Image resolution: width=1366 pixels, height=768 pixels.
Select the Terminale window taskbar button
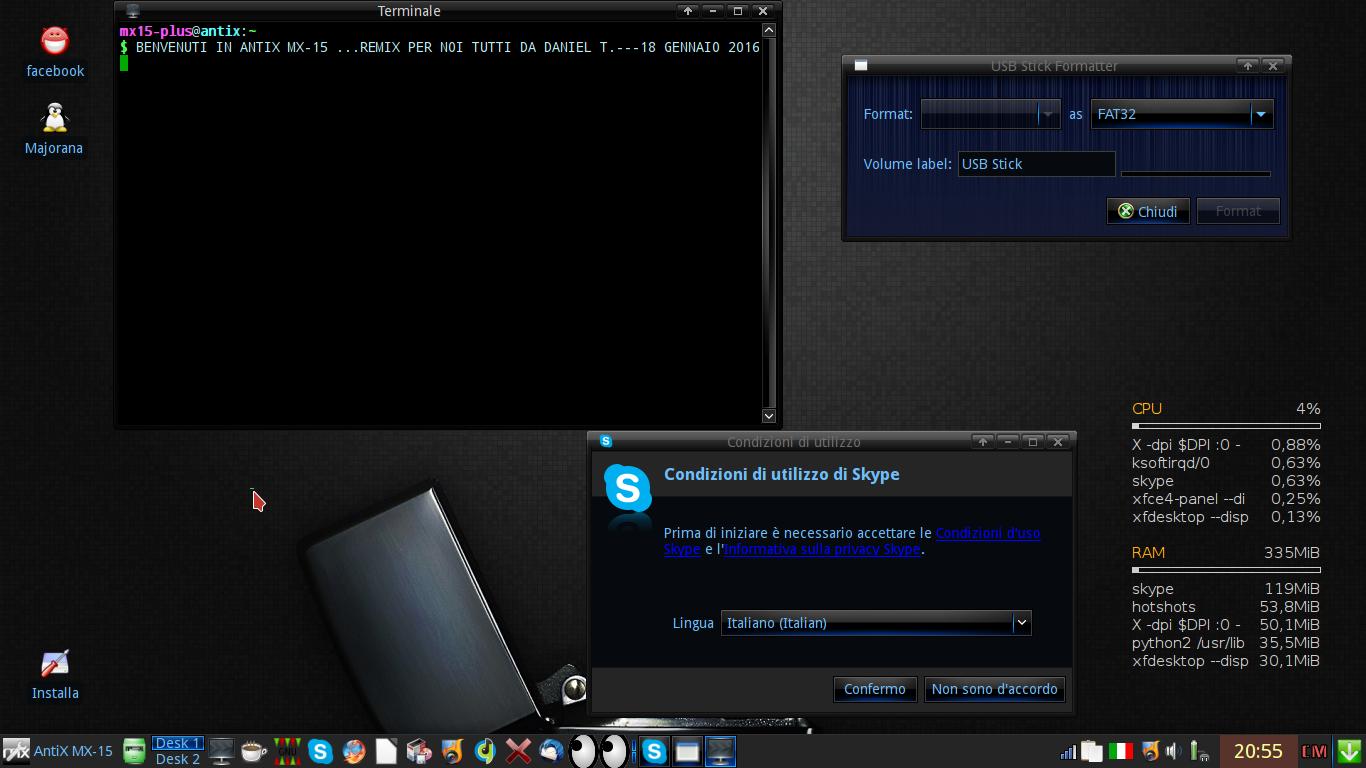point(720,751)
